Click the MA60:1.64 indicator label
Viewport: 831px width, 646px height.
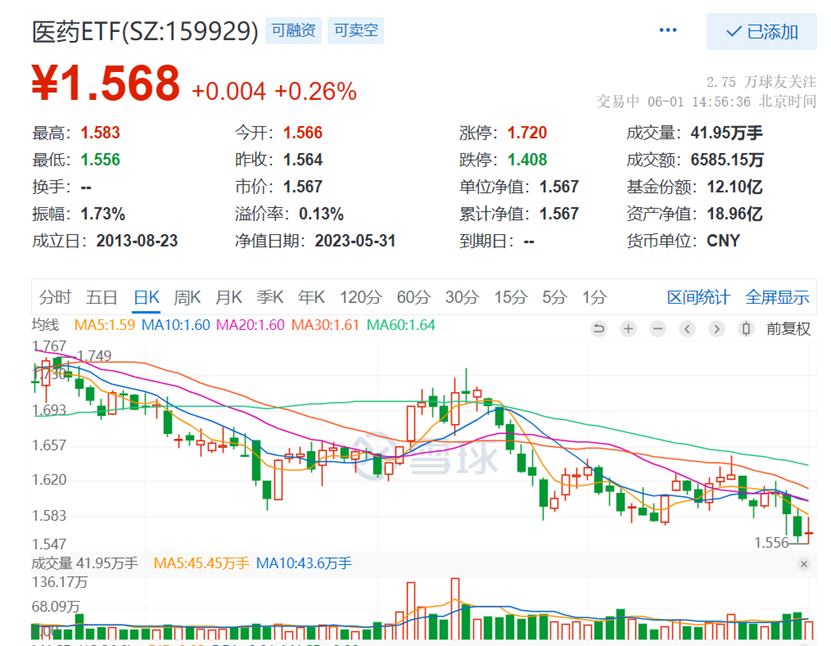tap(401, 325)
